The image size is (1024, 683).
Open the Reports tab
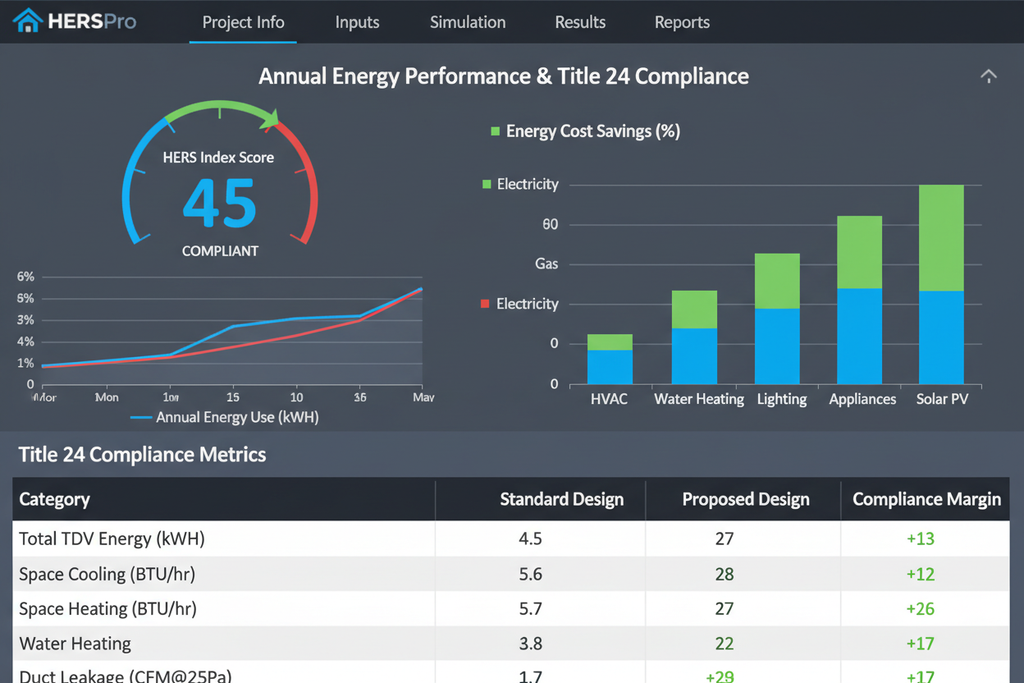(682, 22)
